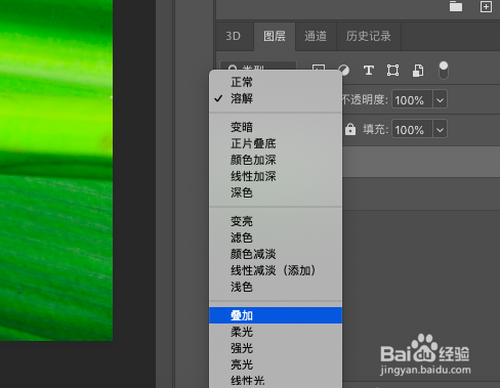Filter layers by adjustment layer icon
Viewport: 500px width, 388px height.
pyautogui.click(x=344, y=70)
